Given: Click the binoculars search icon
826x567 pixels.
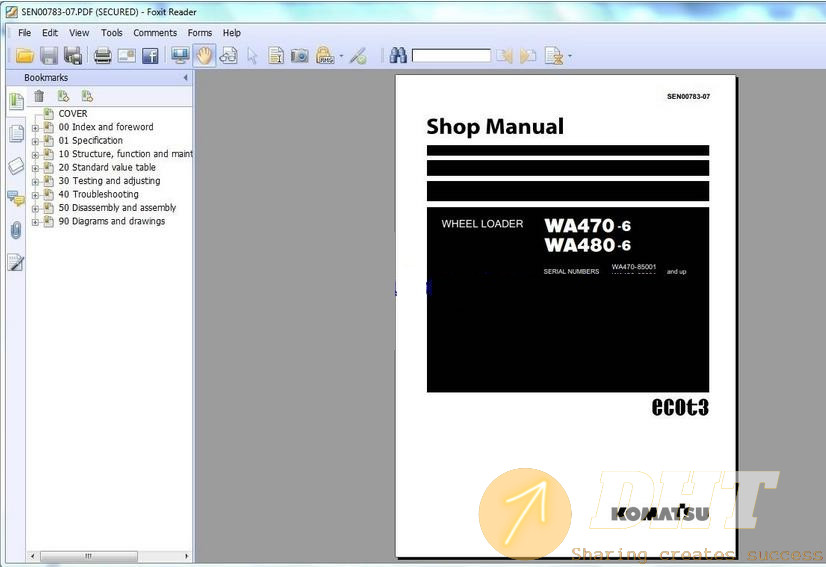Looking at the screenshot, I should coord(398,55).
